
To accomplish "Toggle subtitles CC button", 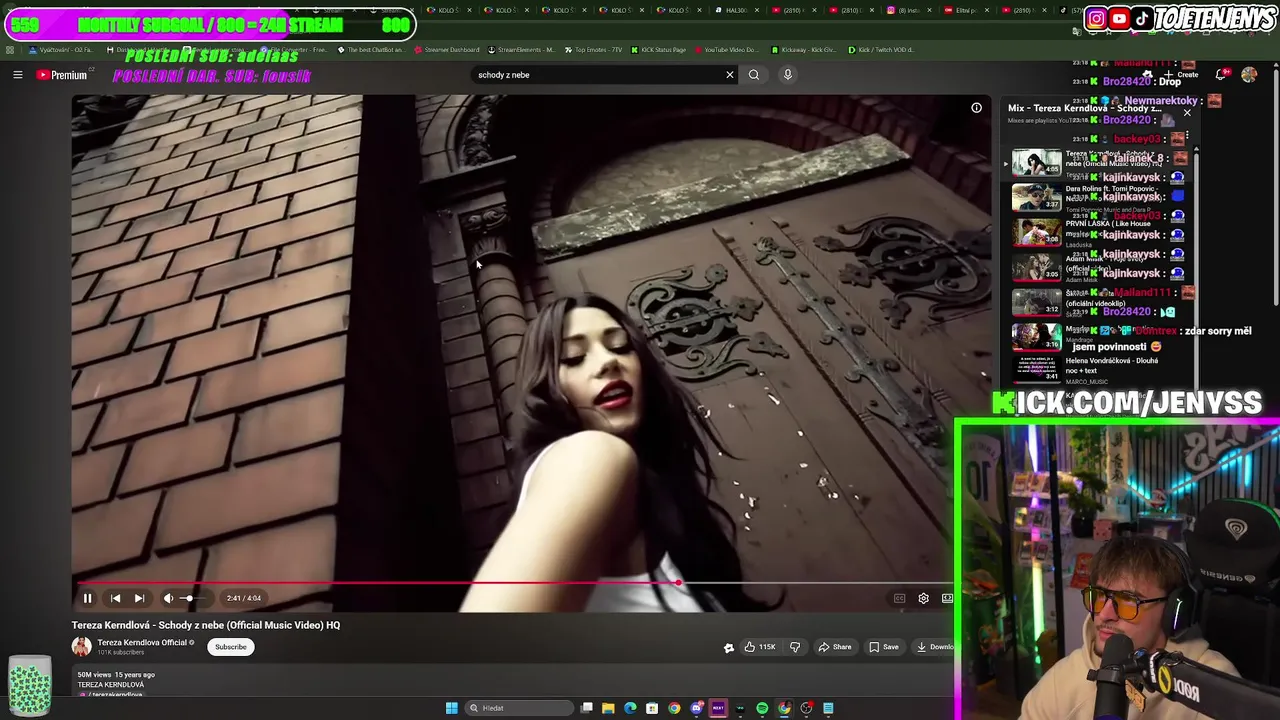I will point(899,598).
